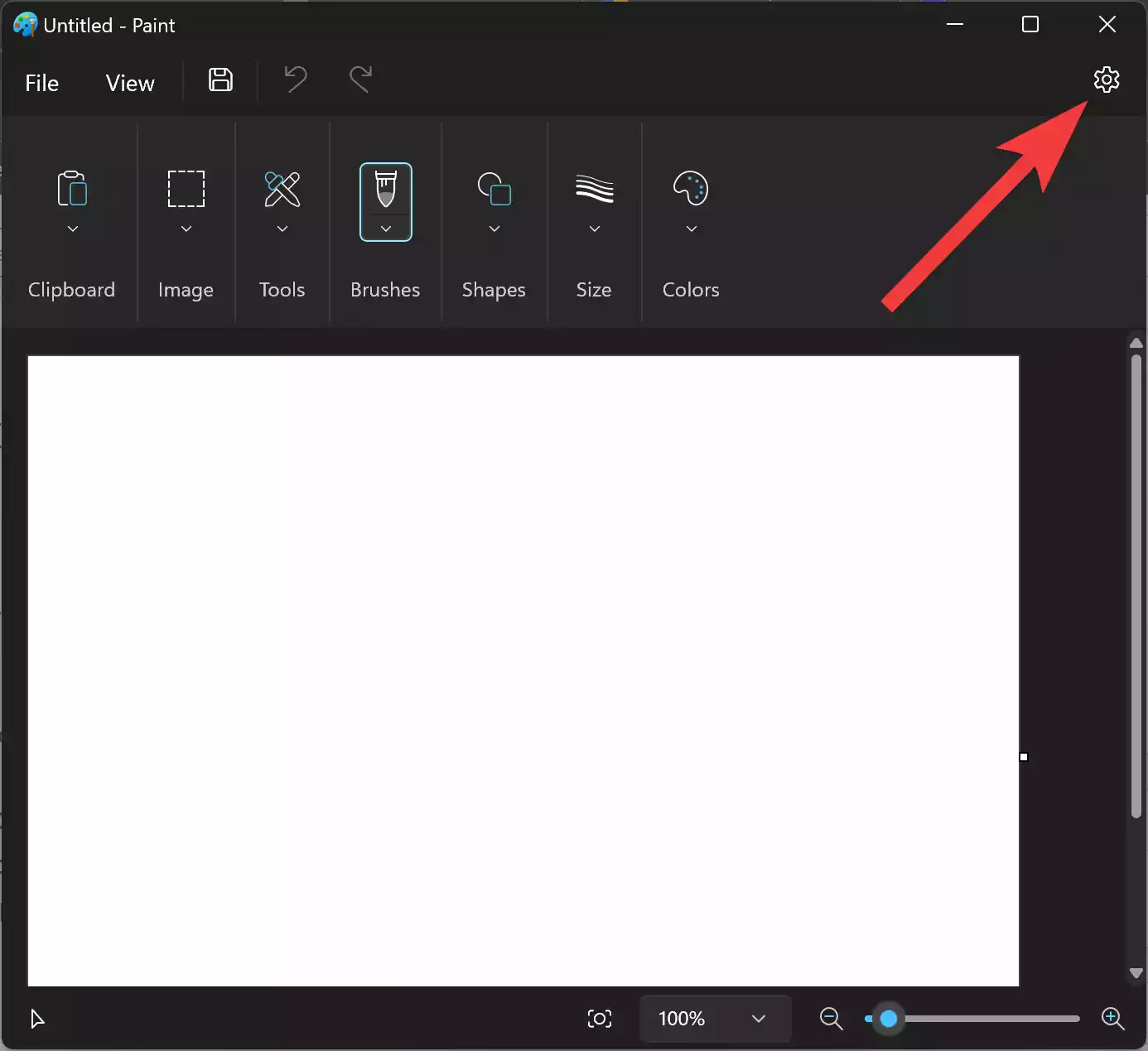Click the Shapes group label
Viewport: 1148px width, 1051px height.
494,290
